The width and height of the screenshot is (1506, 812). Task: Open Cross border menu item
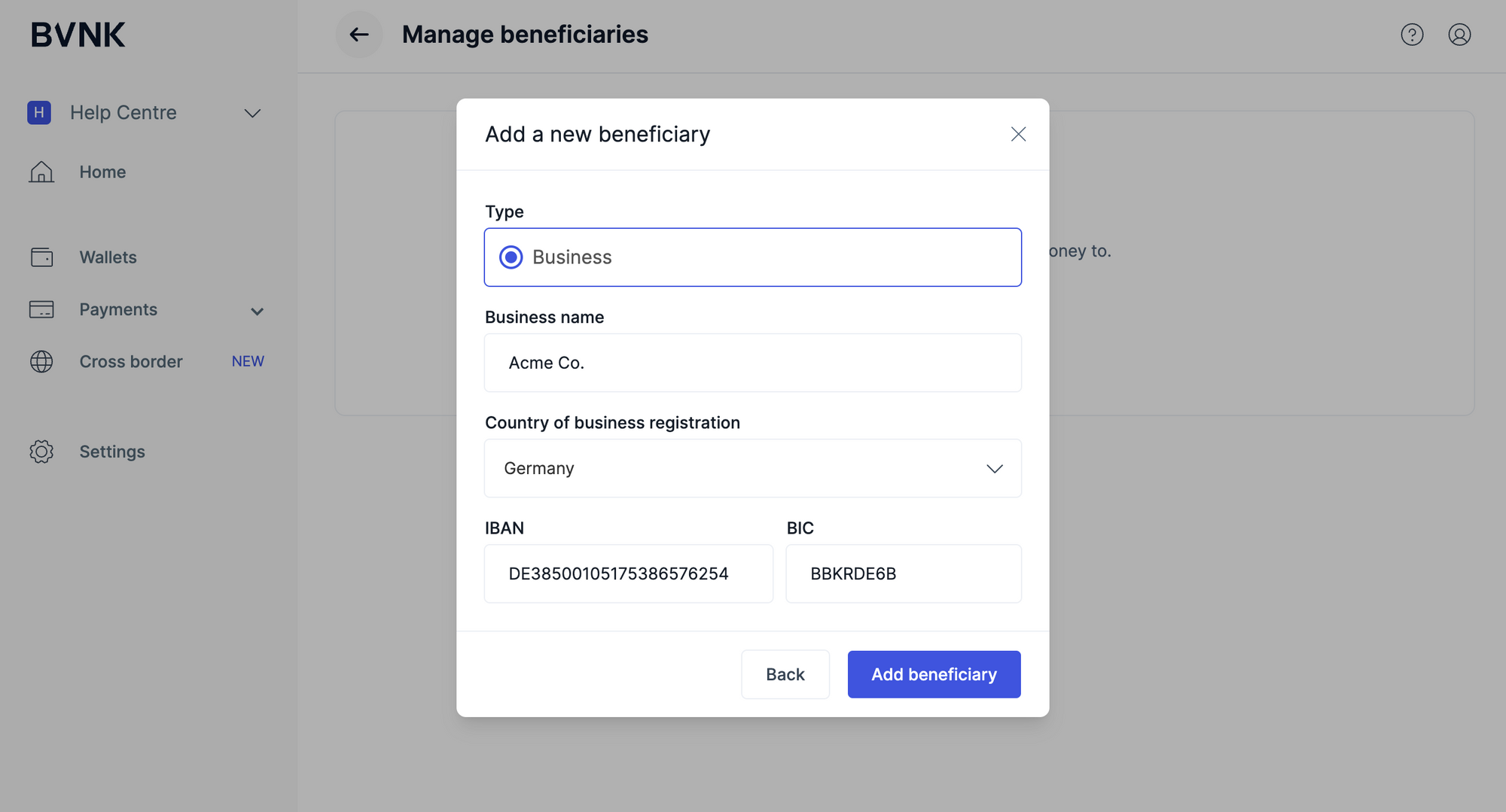[x=131, y=361]
